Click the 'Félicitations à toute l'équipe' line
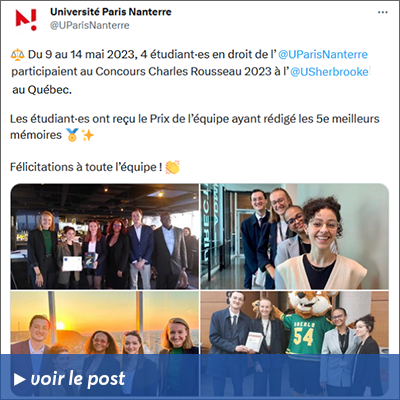This screenshot has width=400, height=400. [x=86, y=167]
